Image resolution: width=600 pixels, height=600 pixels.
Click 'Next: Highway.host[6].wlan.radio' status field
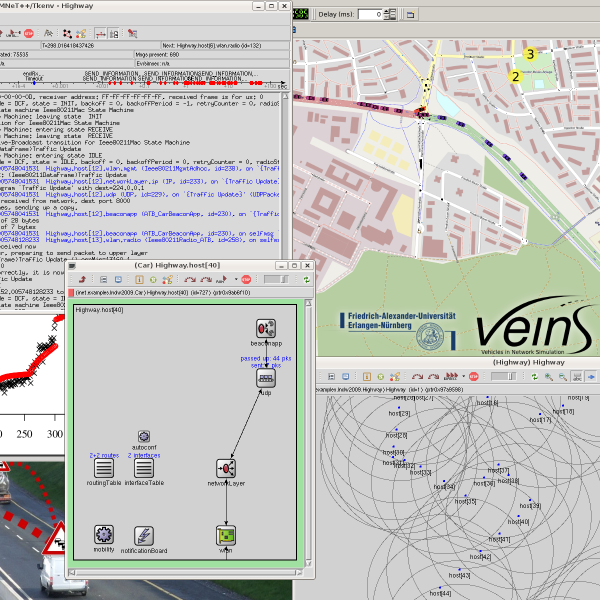coord(225,46)
